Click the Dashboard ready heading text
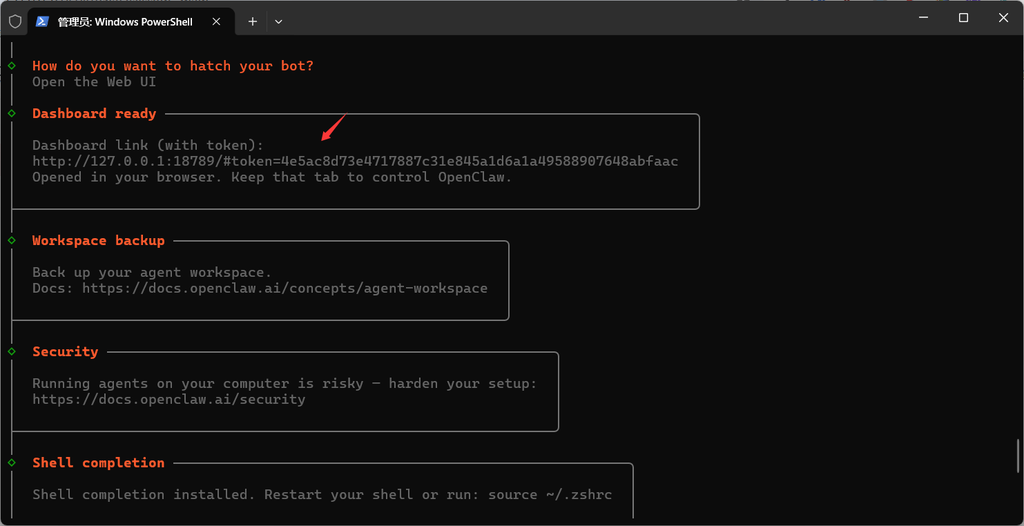This screenshot has width=1024, height=526. pos(94,114)
